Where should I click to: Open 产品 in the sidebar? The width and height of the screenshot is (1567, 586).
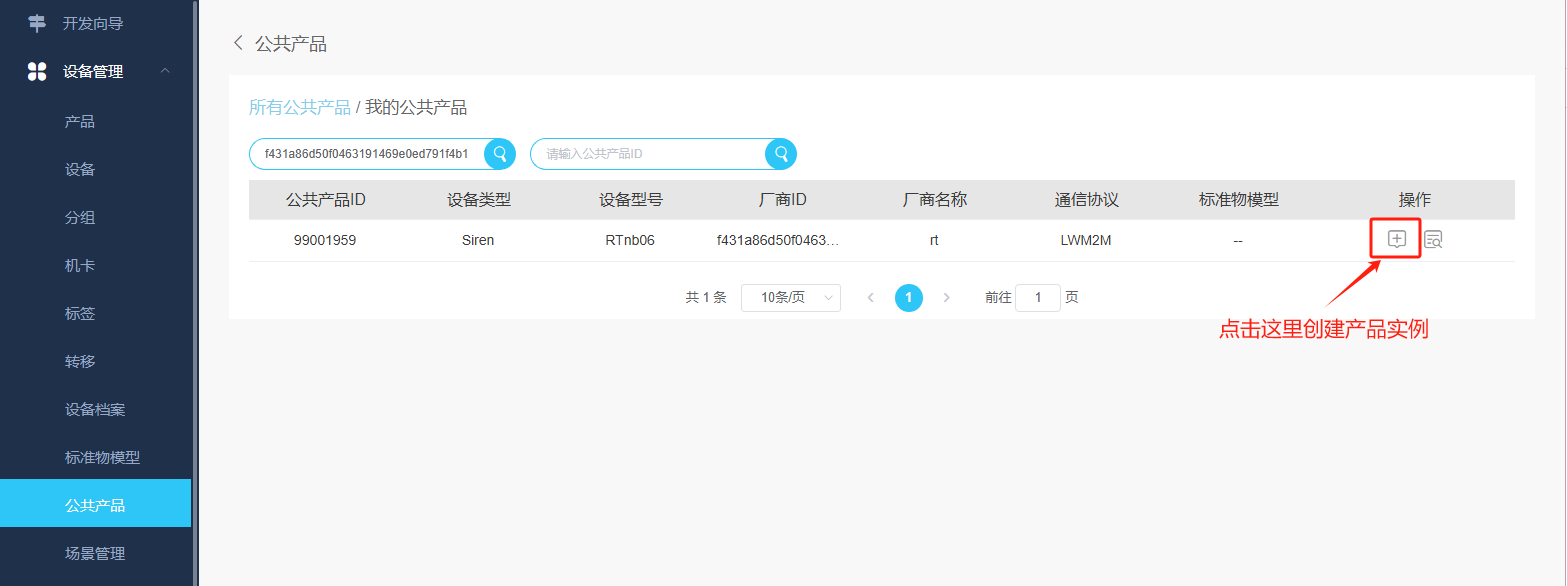coord(80,121)
